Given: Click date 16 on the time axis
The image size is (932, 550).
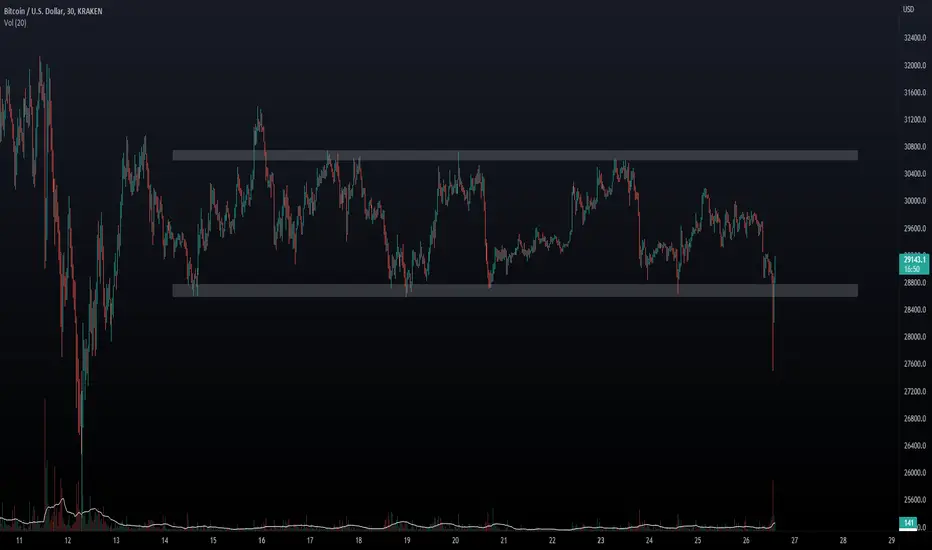Looking at the screenshot, I should (262, 540).
